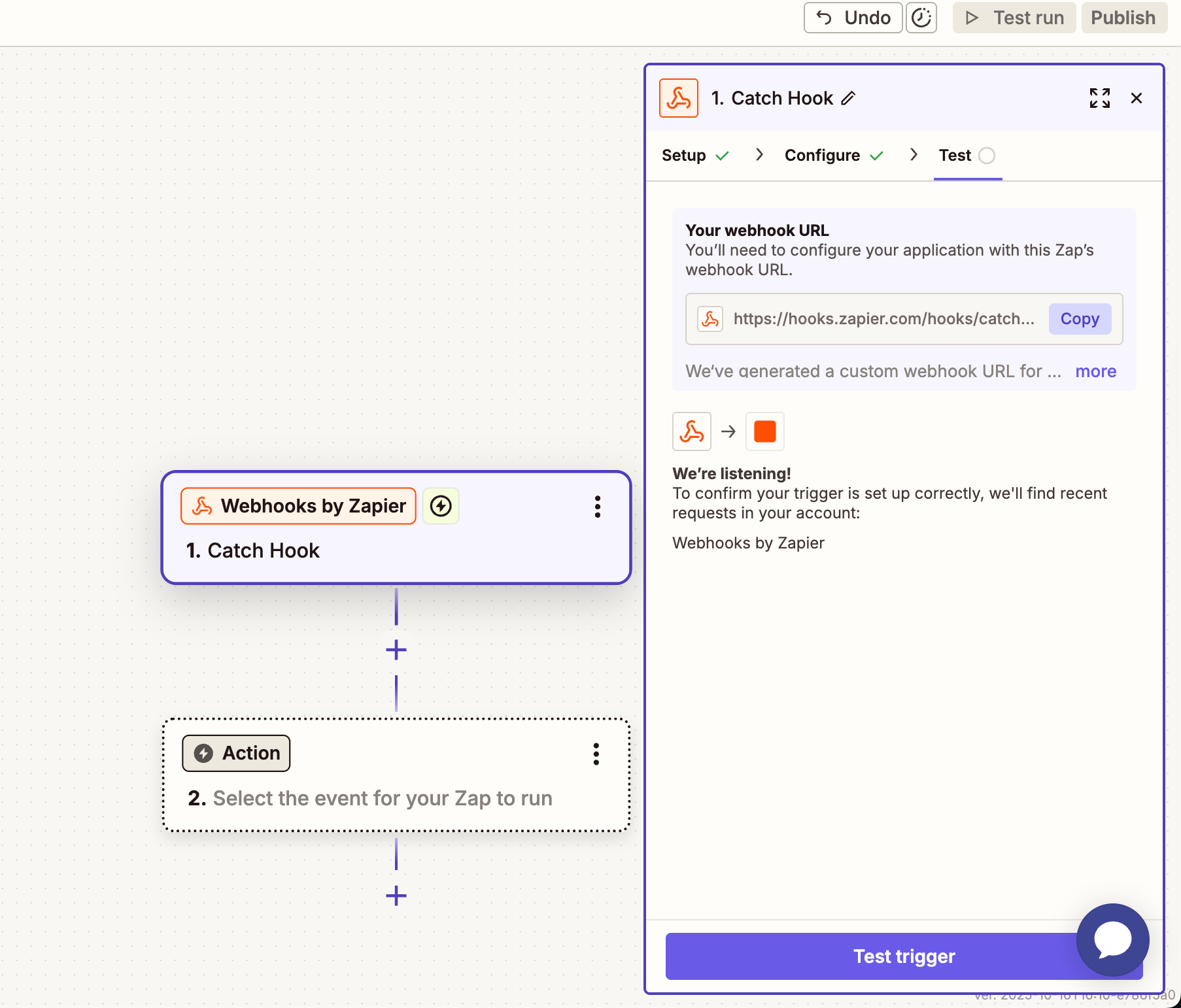Click the 'Your webhook URL' heading
This screenshot has width=1181, height=1008.
point(757,231)
